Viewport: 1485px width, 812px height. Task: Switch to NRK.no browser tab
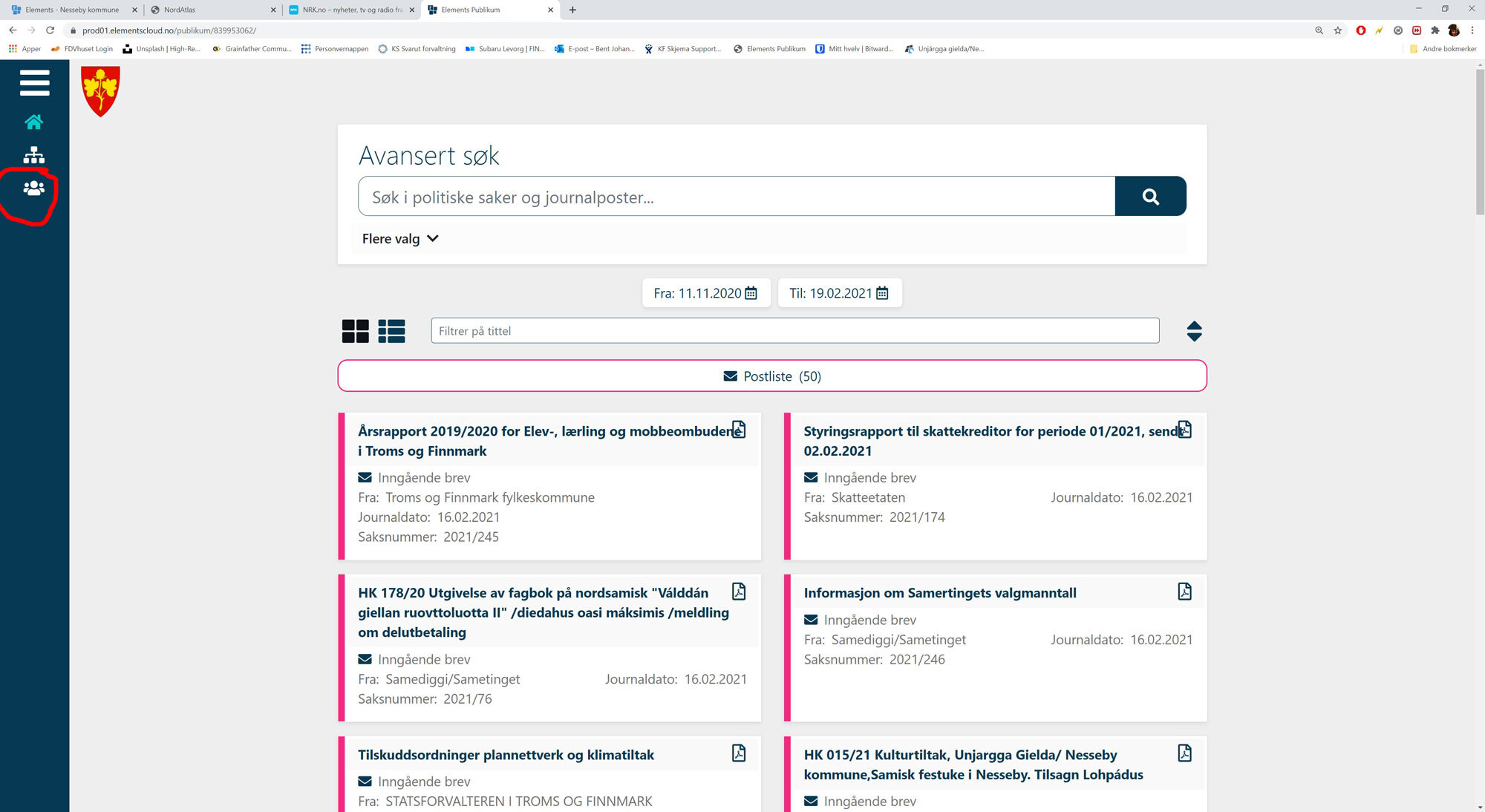click(350, 10)
